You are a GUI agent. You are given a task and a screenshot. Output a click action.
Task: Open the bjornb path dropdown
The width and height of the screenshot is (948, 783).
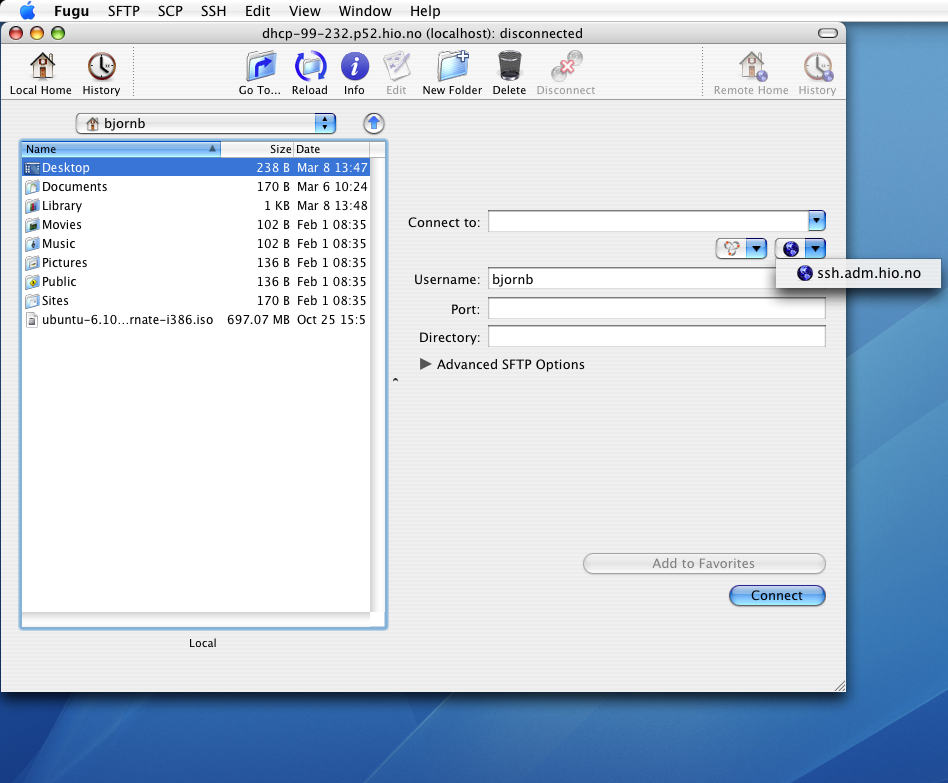206,123
